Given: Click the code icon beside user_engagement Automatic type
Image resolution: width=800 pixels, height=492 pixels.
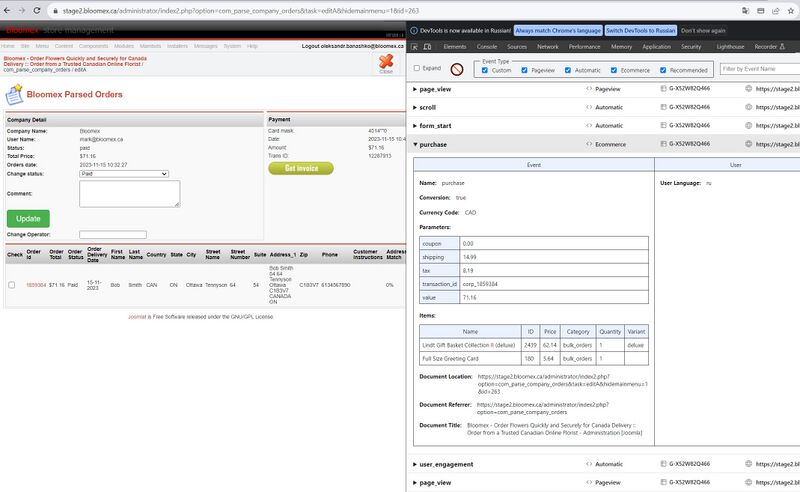Looking at the screenshot, I should 589,464.
